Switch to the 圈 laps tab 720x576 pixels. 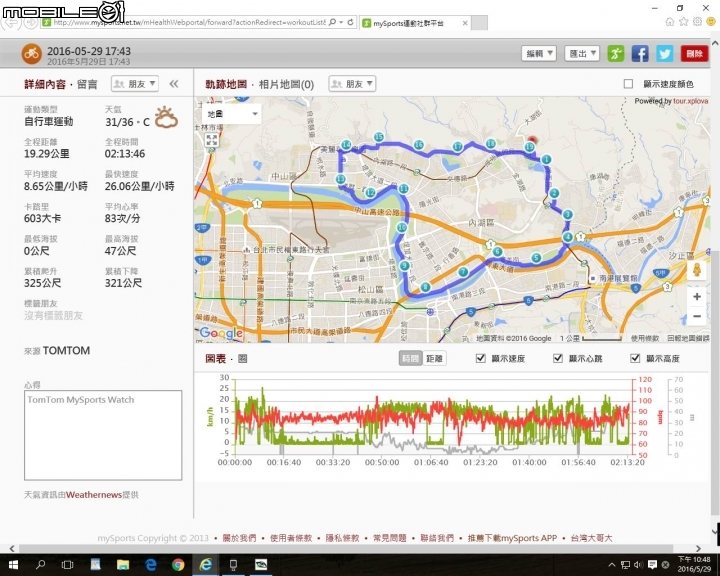point(242,359)
